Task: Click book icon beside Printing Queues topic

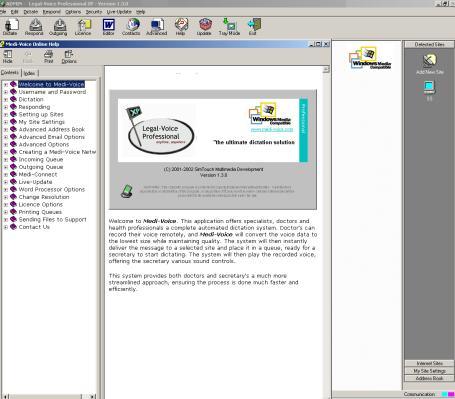Action: click(13, 212)
